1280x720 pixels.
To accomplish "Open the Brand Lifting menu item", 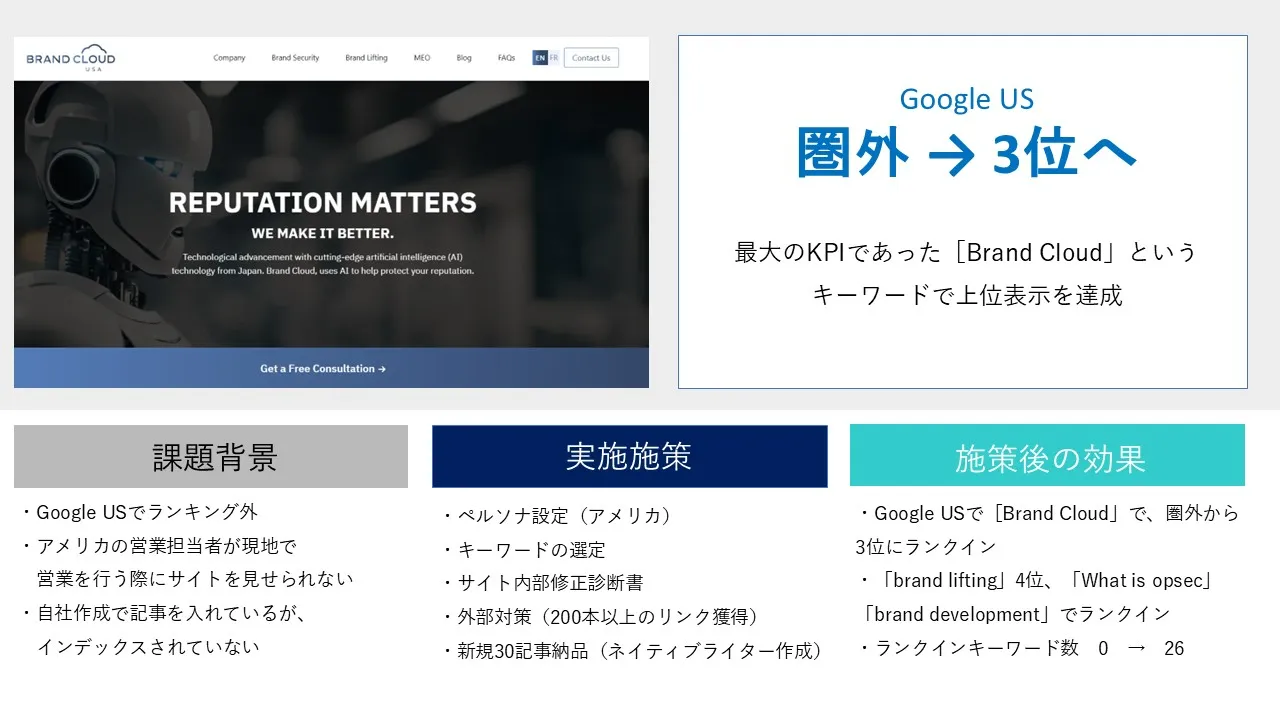I will click(366, 58).
